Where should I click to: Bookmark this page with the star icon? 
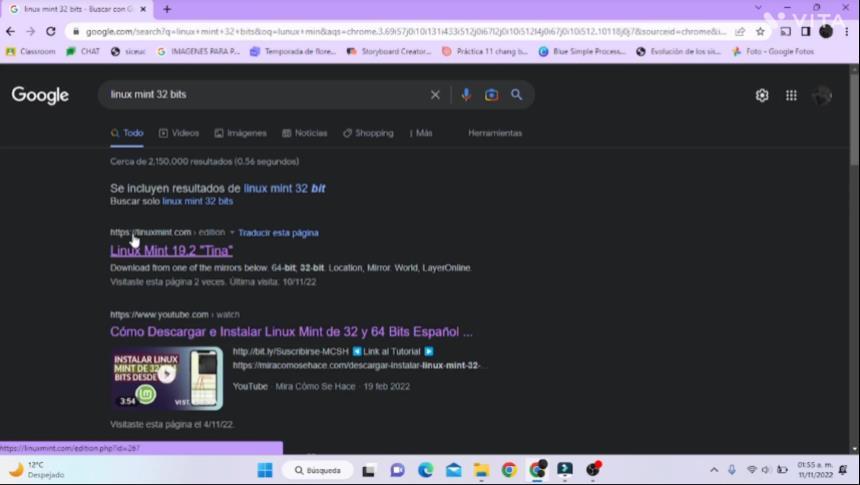point(760,32)
